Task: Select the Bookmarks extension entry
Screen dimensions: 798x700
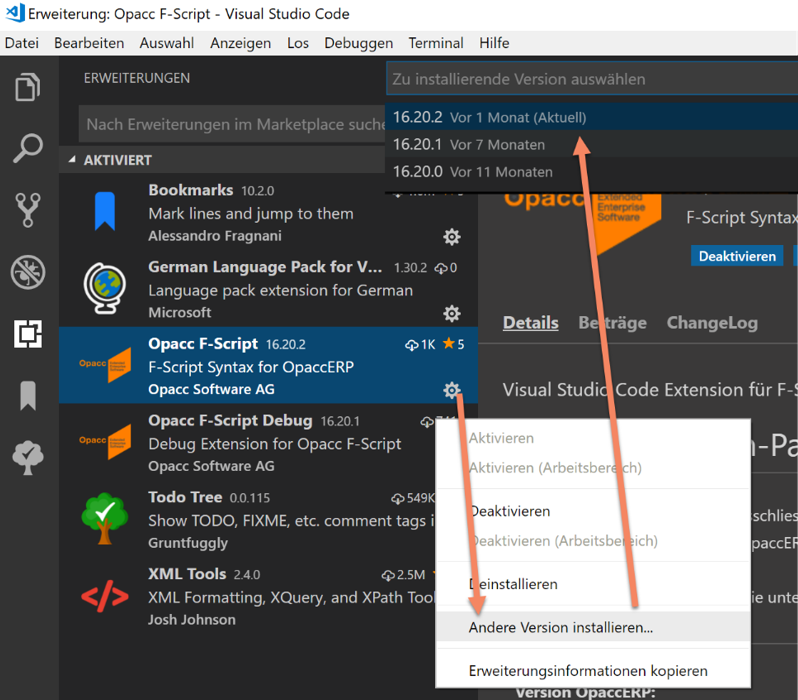Action: point(268,212)
